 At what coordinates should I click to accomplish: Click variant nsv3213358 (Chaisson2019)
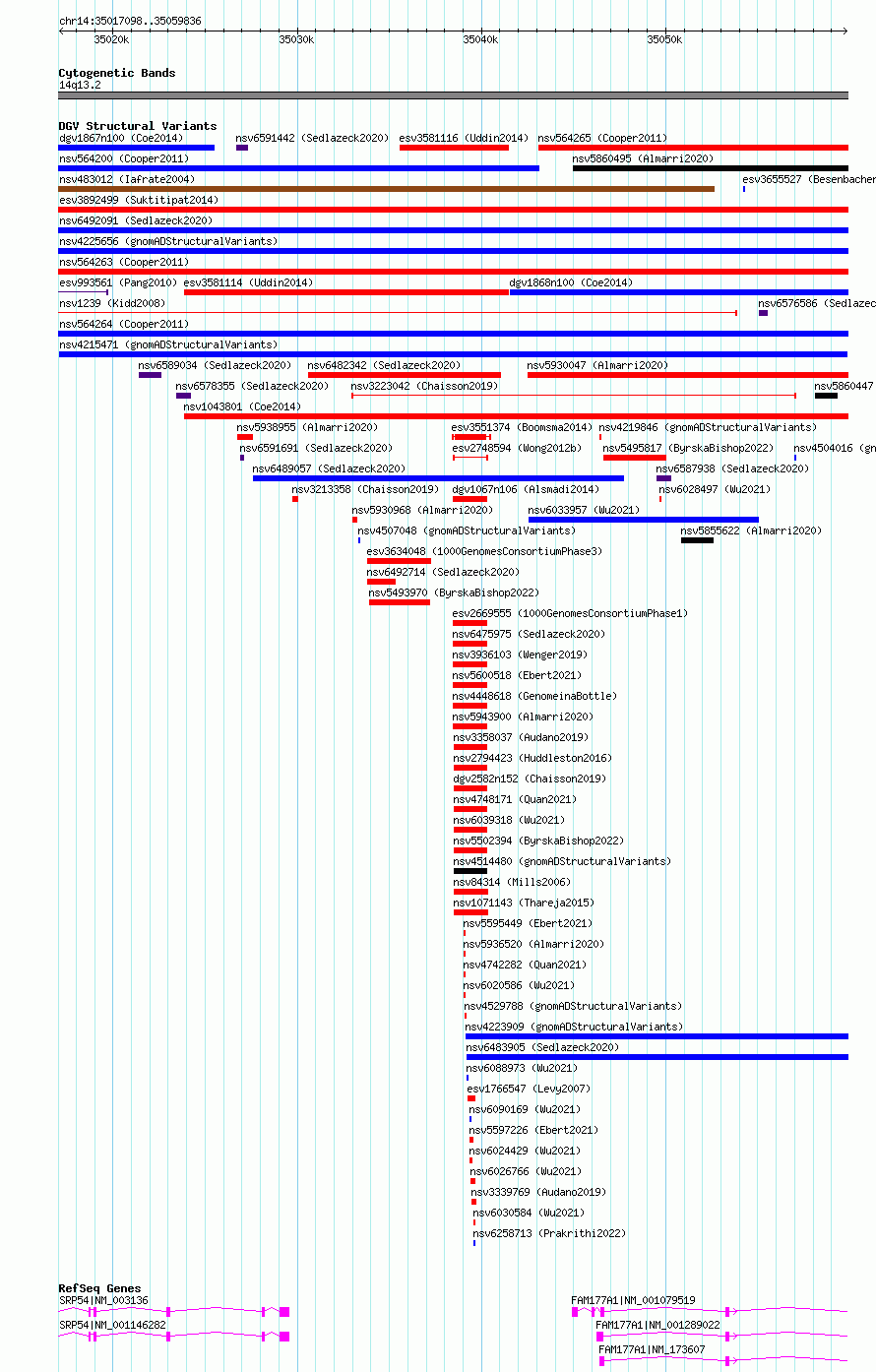295,499
